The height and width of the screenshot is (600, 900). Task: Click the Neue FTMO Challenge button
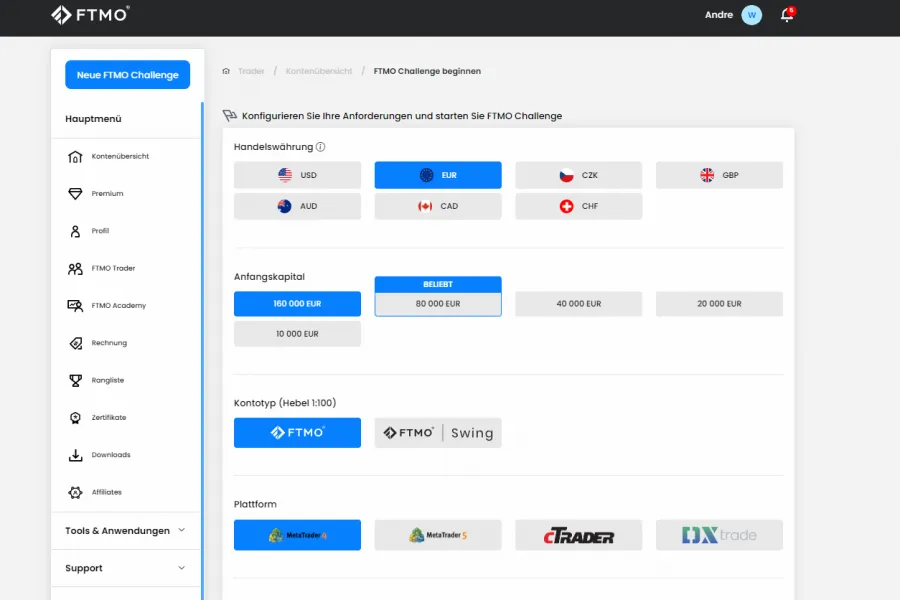coord(127,75)
